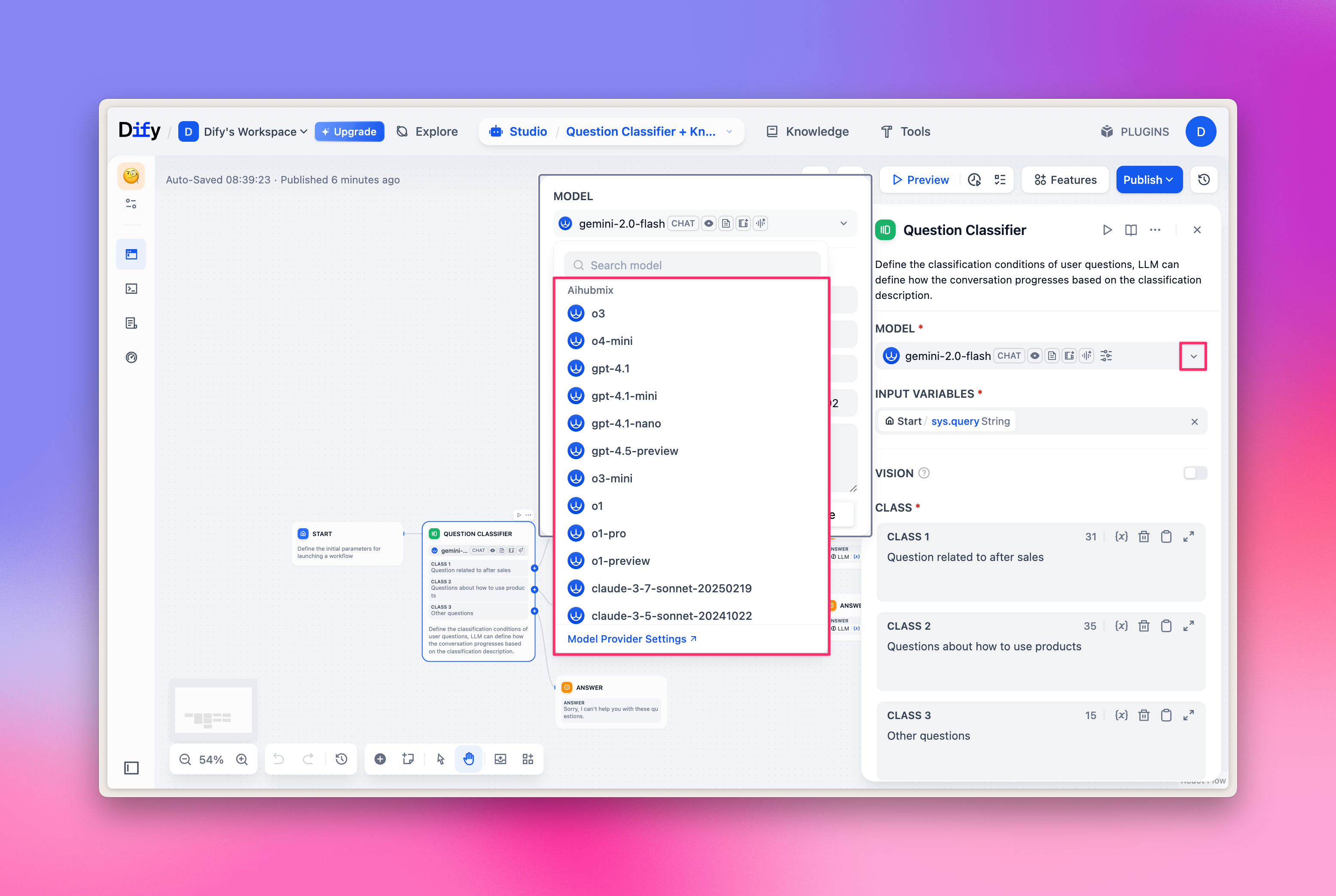Delete Class 1 with trash icon
Image resolution: width=1336 pixels, height=896 pixels.
(x=1144, y=536)
